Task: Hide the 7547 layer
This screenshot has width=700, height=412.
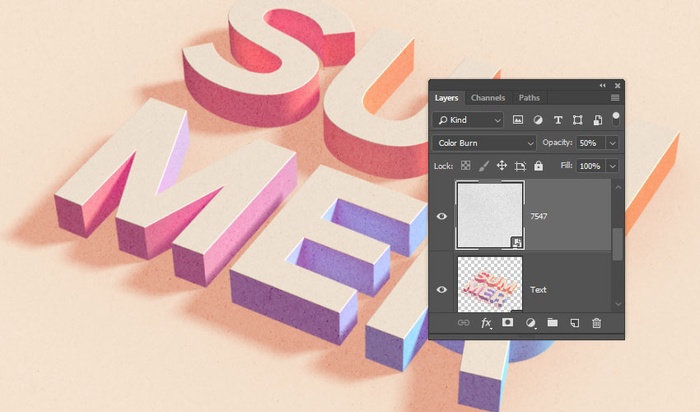Action: [442, 216]
